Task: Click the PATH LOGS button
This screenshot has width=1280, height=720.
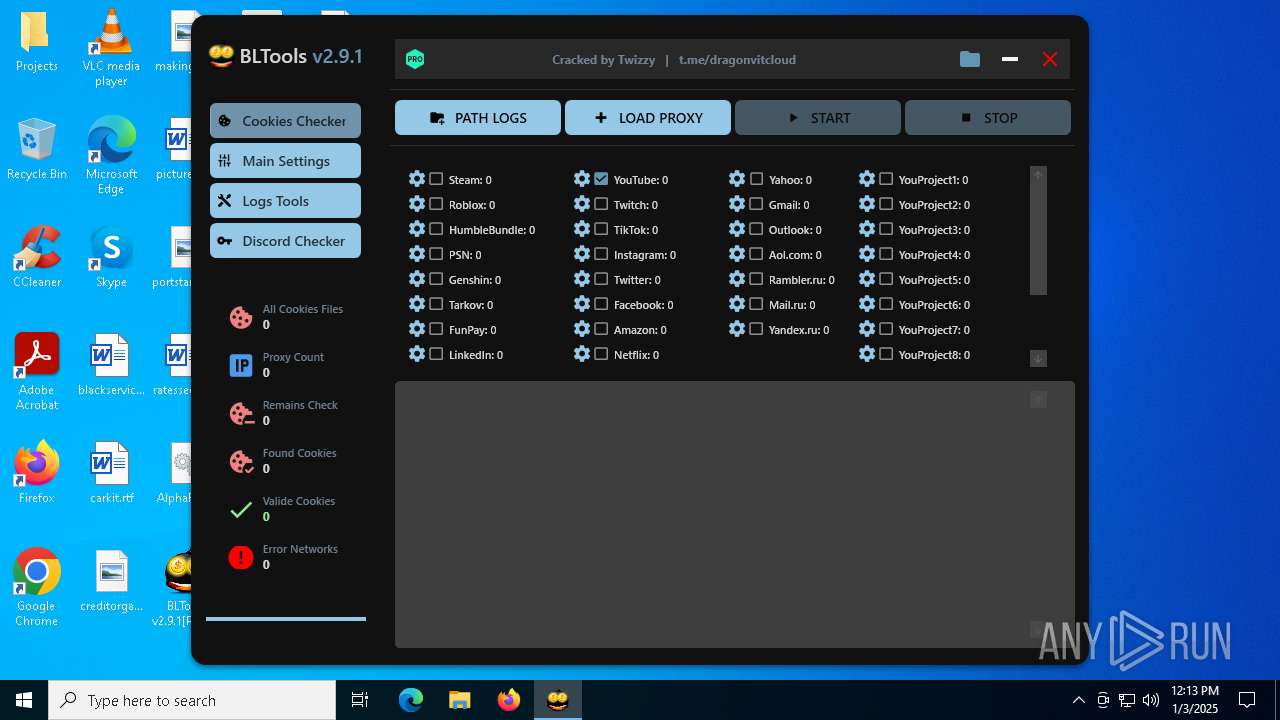Action: [478, 117]
